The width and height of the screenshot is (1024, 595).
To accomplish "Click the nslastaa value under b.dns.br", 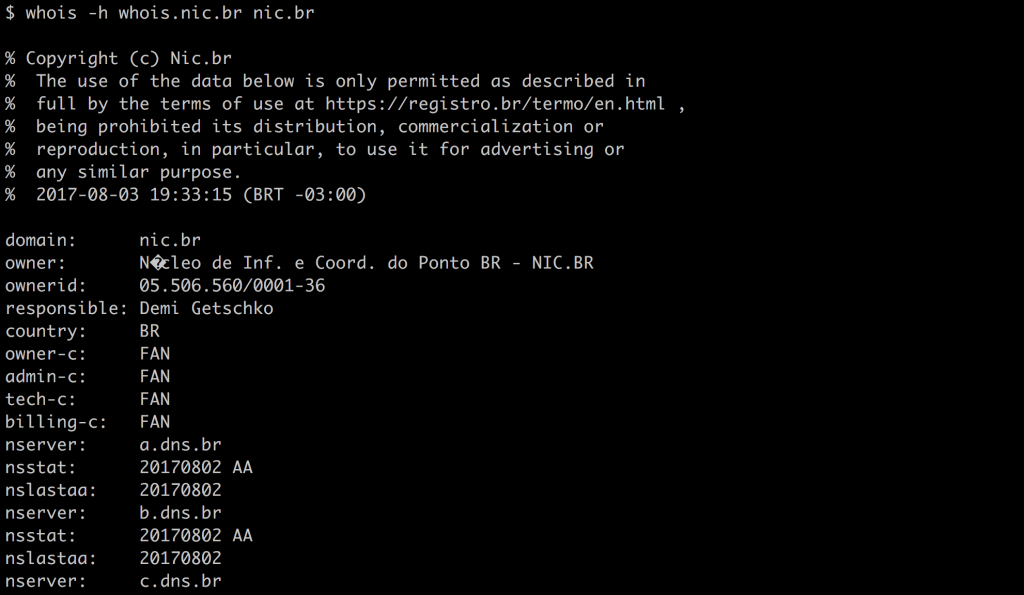I will coord(180,558).
